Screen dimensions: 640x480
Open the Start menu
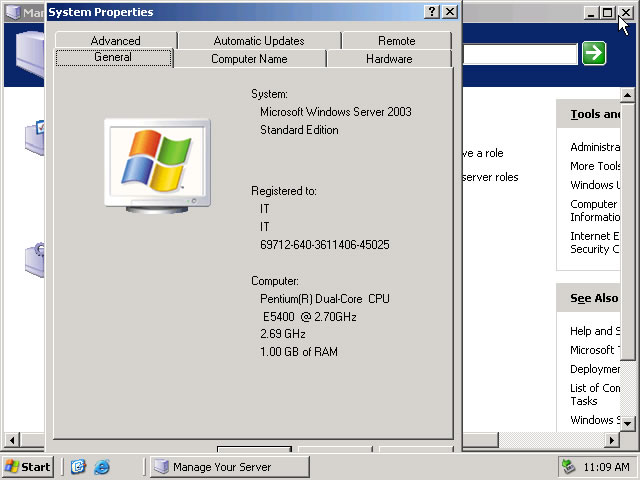click(x=28, y=467)
